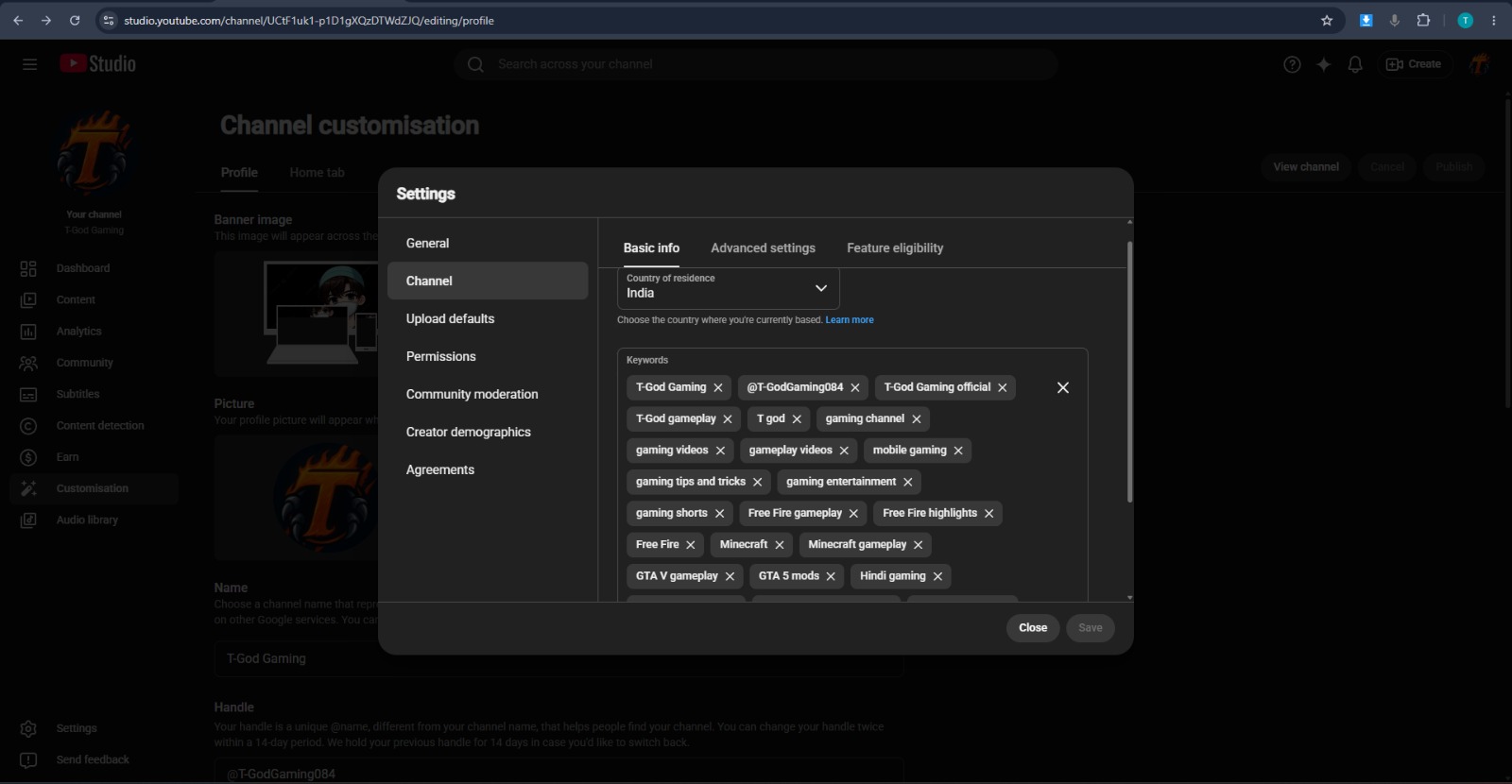This screenshot has height=784, width=1512.
Task: Click the YouTube Studio logo
Action: point(98,63)
